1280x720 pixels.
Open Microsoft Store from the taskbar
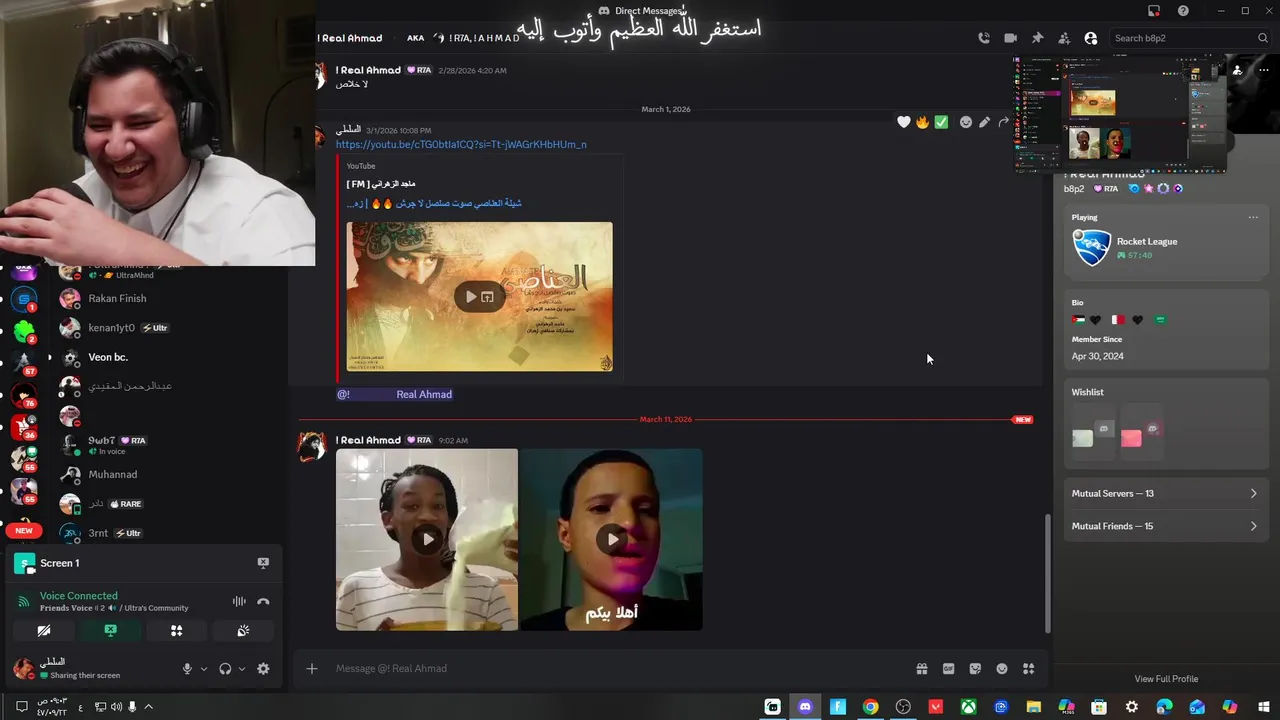1099,707
